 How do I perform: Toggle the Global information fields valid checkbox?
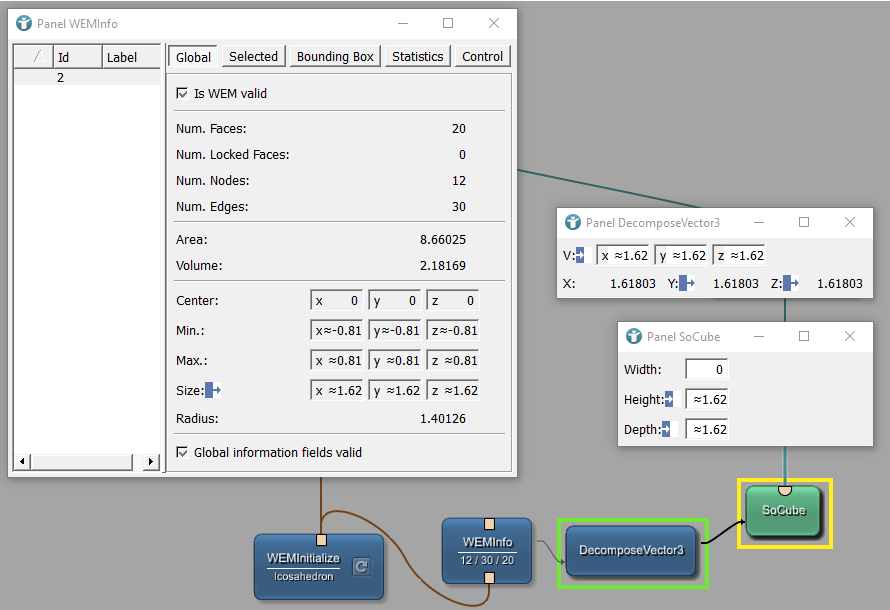click(182, 452)
